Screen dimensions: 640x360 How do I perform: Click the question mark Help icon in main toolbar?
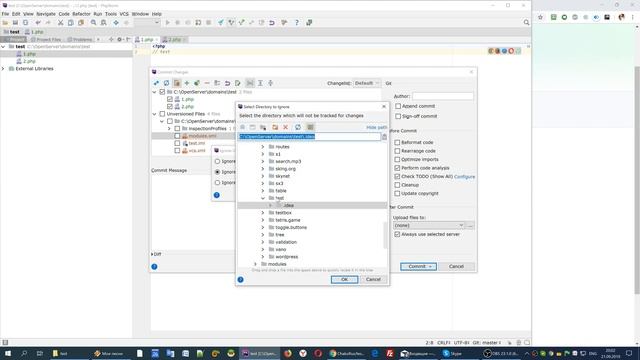(x=297, y=23)
